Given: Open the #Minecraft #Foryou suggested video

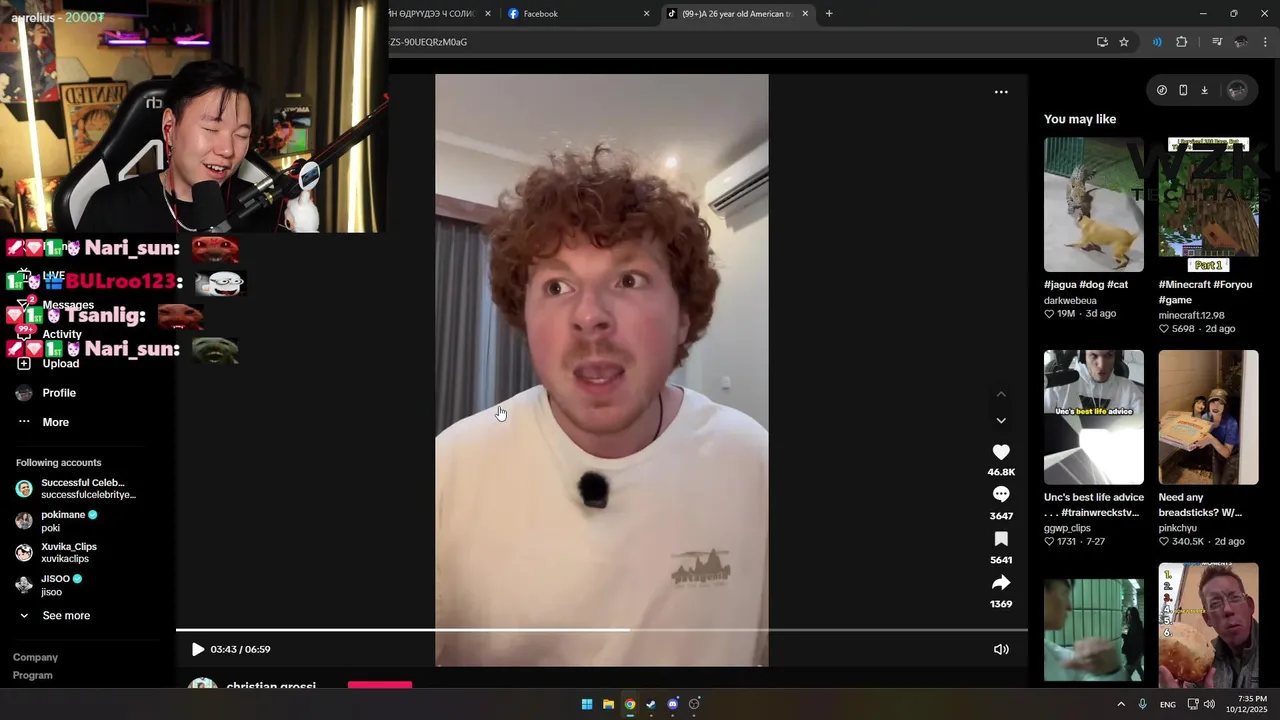Looking at the screenshot, I should coord(1208,205).
